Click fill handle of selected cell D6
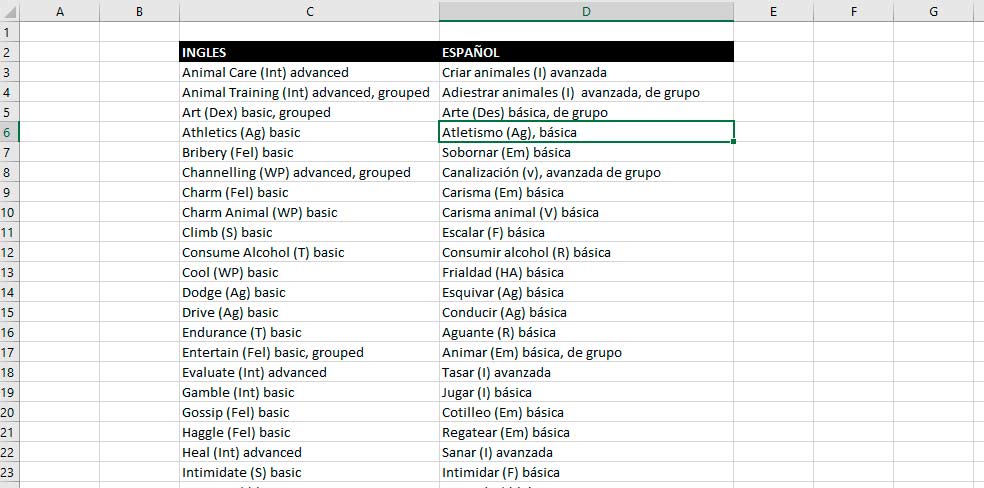The height and width of the screenshot is (488, 984). coord(734,142)
